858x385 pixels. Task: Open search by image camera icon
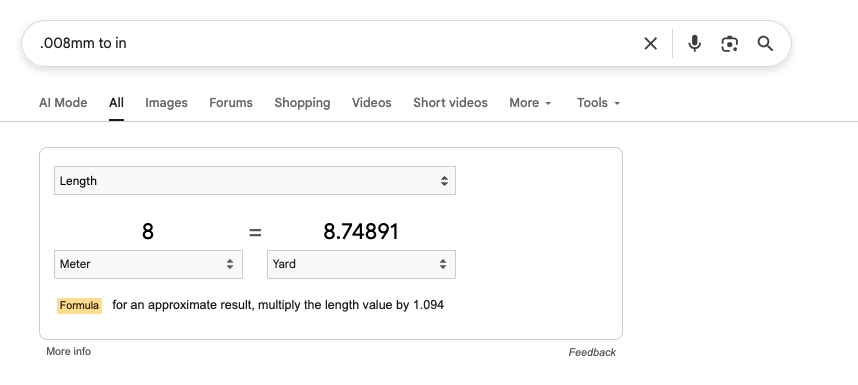pyautogui.click(x=729, y=44)
